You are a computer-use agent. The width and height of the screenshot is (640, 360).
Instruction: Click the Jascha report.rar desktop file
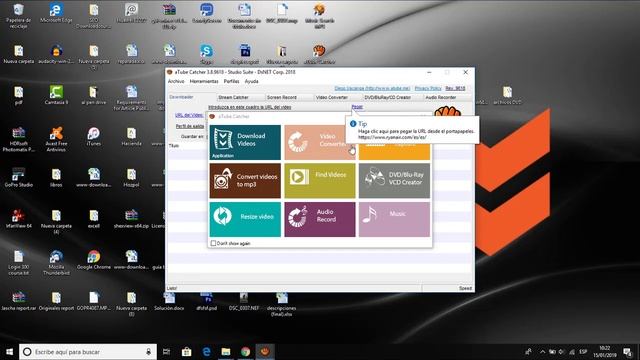click(x=18, y=301)
